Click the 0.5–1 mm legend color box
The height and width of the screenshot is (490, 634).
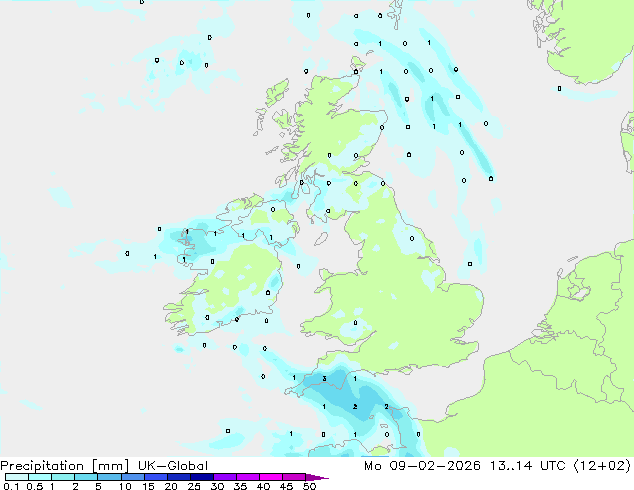tap(40, 477)
